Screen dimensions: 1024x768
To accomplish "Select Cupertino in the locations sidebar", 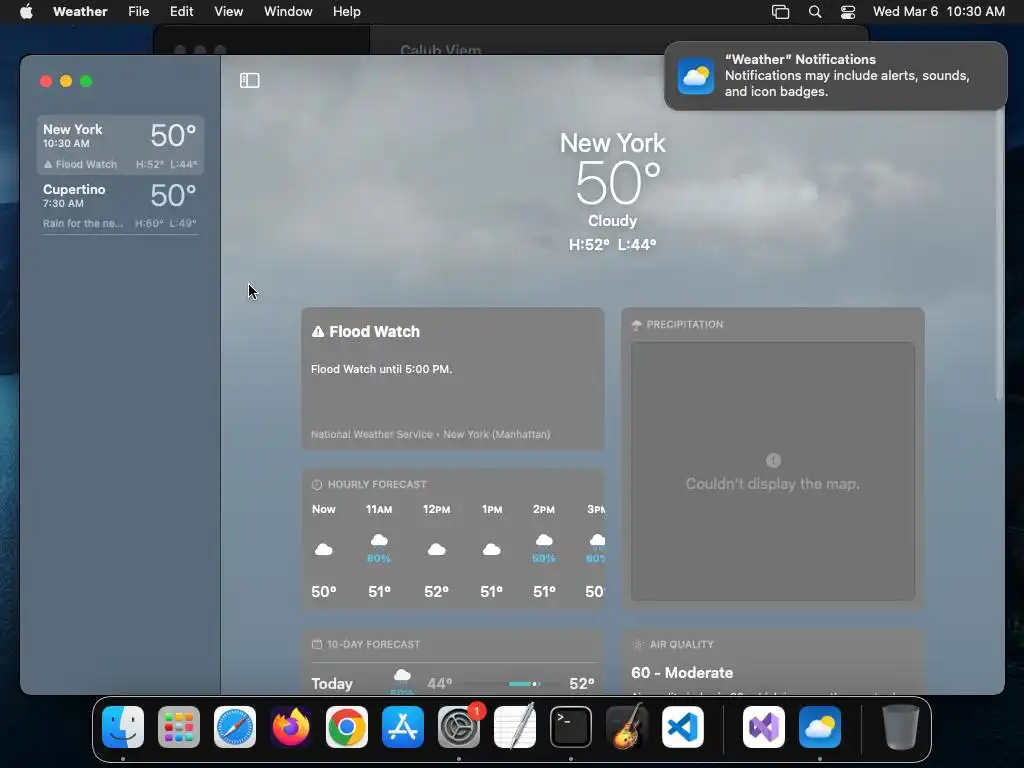I will [x=120, y=205].
